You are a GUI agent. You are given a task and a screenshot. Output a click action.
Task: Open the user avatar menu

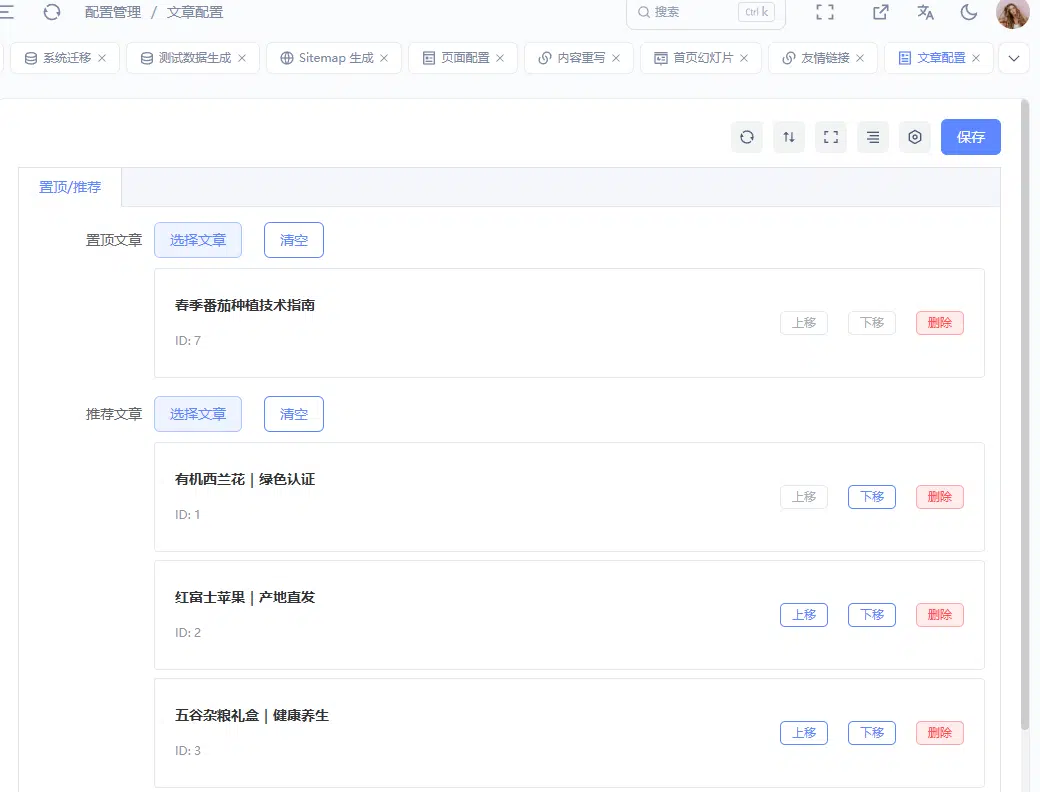(x=1013, y=13)
